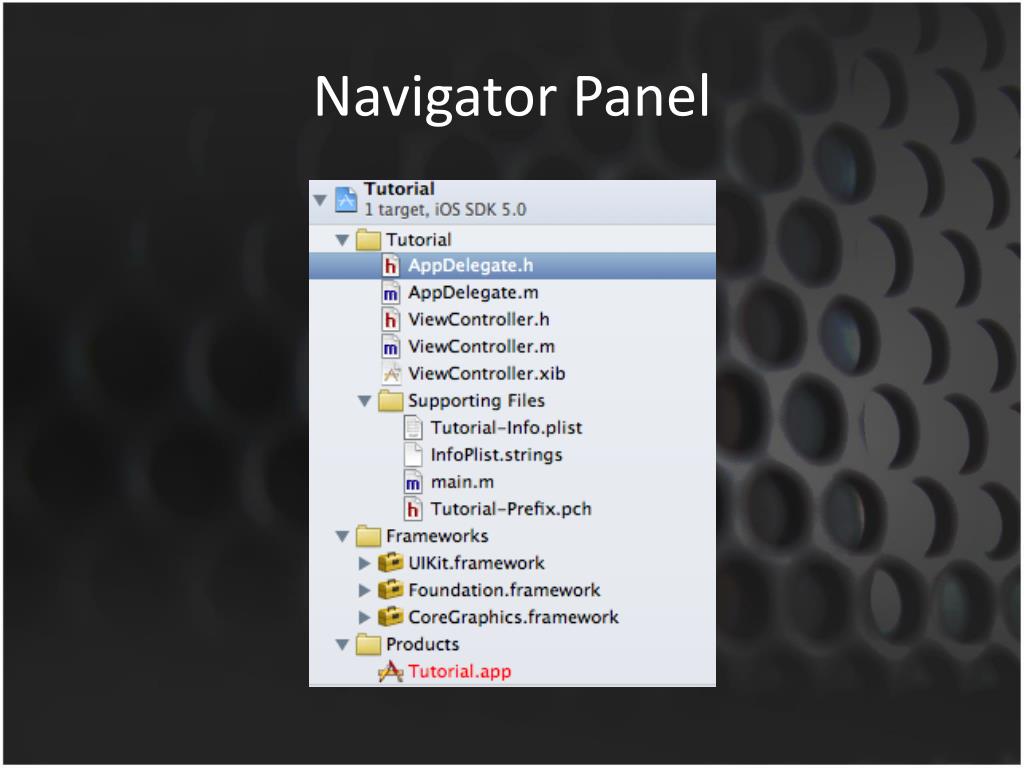This screenshot has height=768, width=1024.
Task: Select UIKit.framework label
Action: (x=476, y=563)
